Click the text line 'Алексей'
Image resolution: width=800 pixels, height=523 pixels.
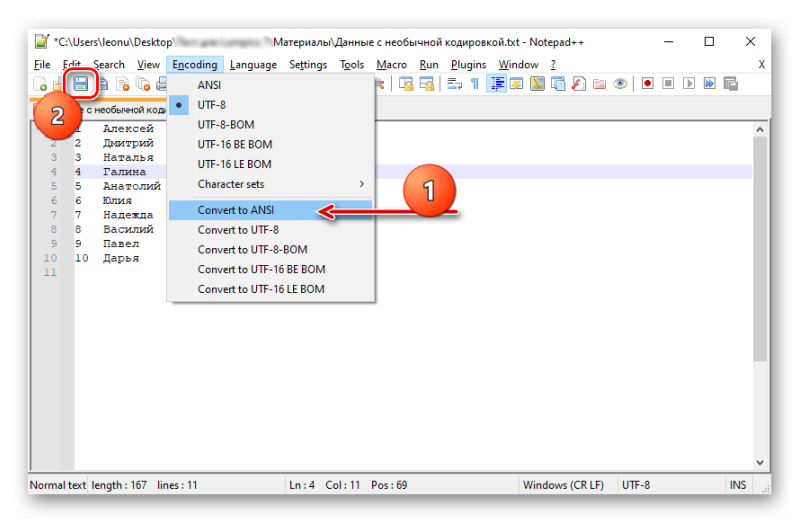128,129
